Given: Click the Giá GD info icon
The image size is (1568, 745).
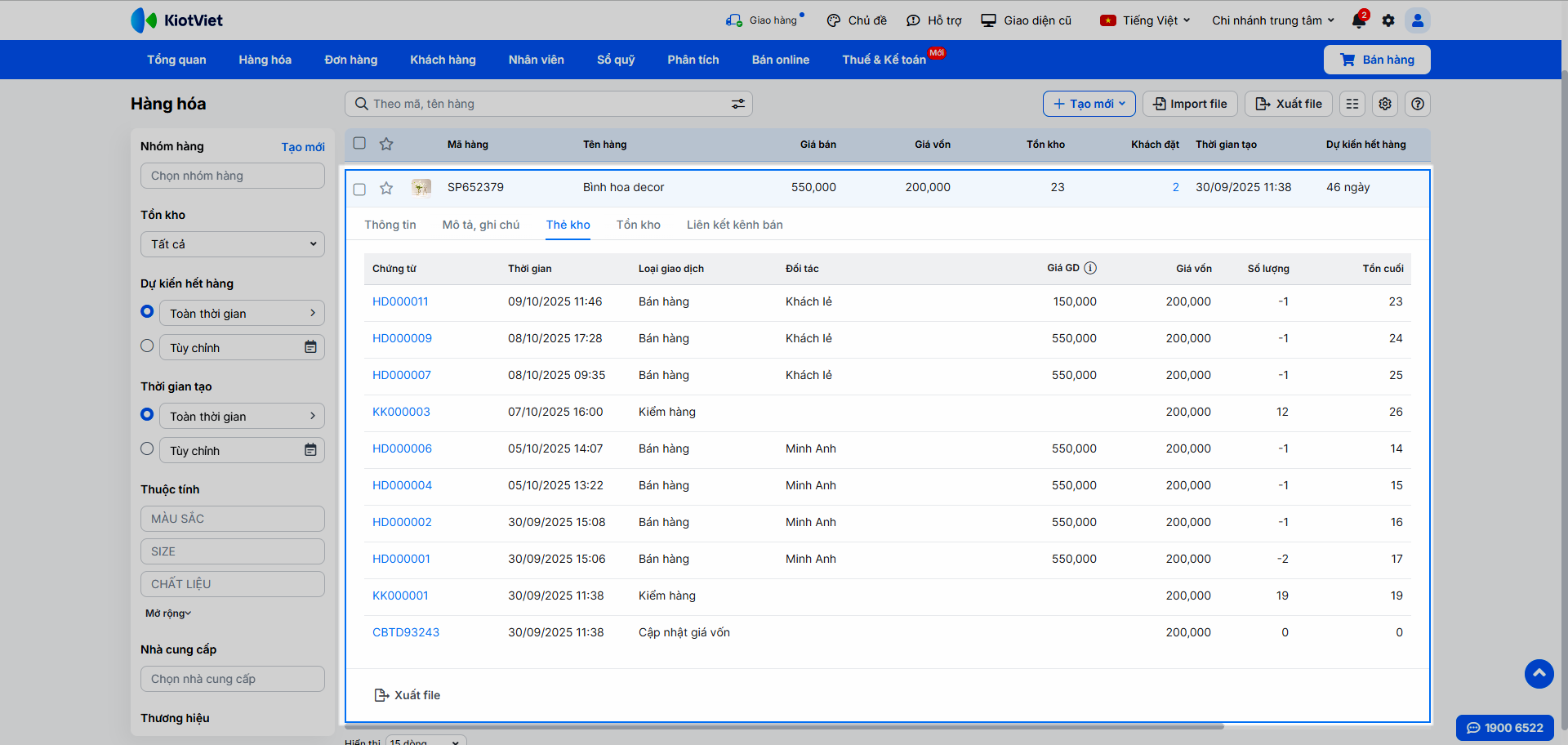Looking at the screenshot, I should click(x=1090, y=268).
